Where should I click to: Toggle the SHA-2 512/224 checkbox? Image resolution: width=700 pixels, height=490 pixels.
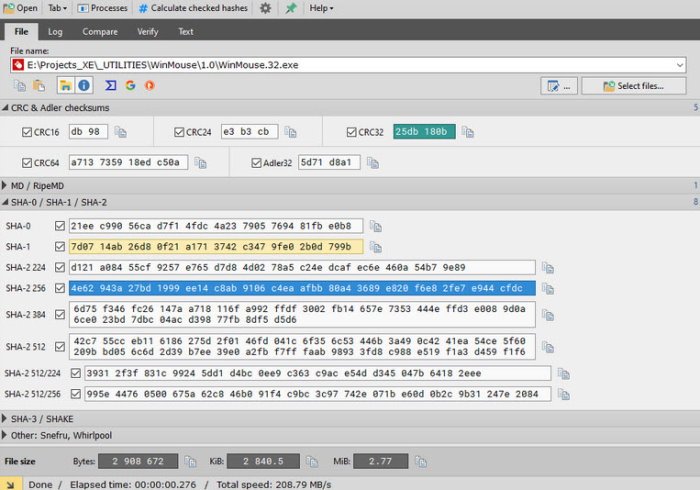point(75,373)
